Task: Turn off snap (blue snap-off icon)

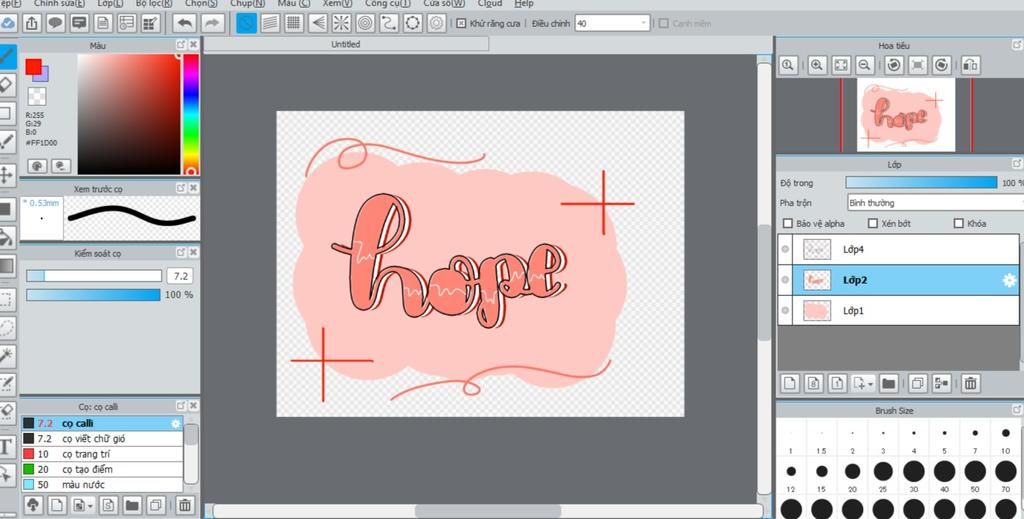Action: pos(246,24)
